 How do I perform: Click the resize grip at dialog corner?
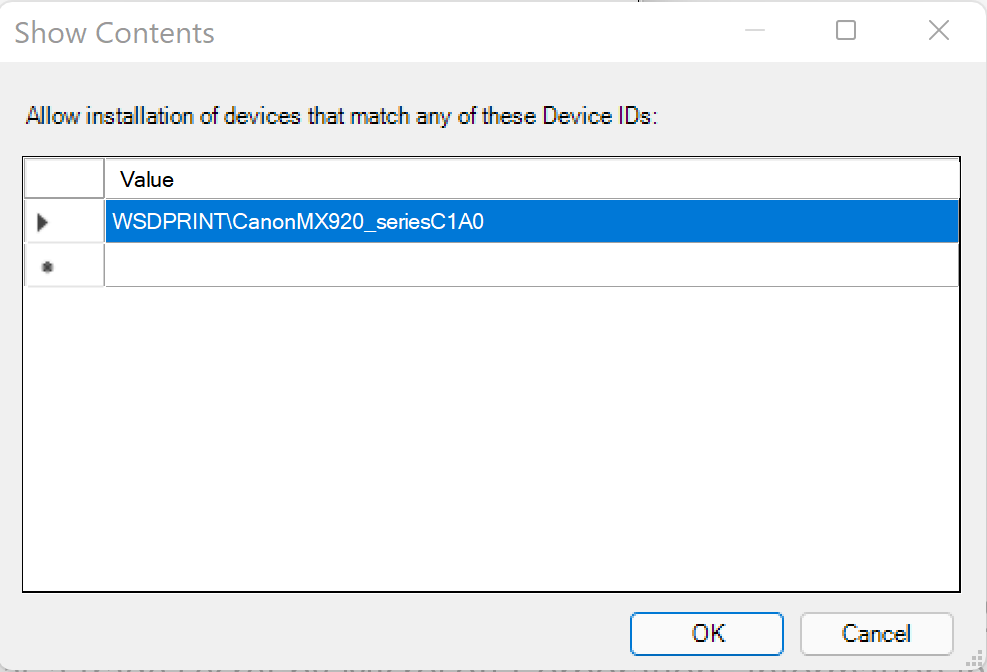pyautogui.click(x=975, y=661)
